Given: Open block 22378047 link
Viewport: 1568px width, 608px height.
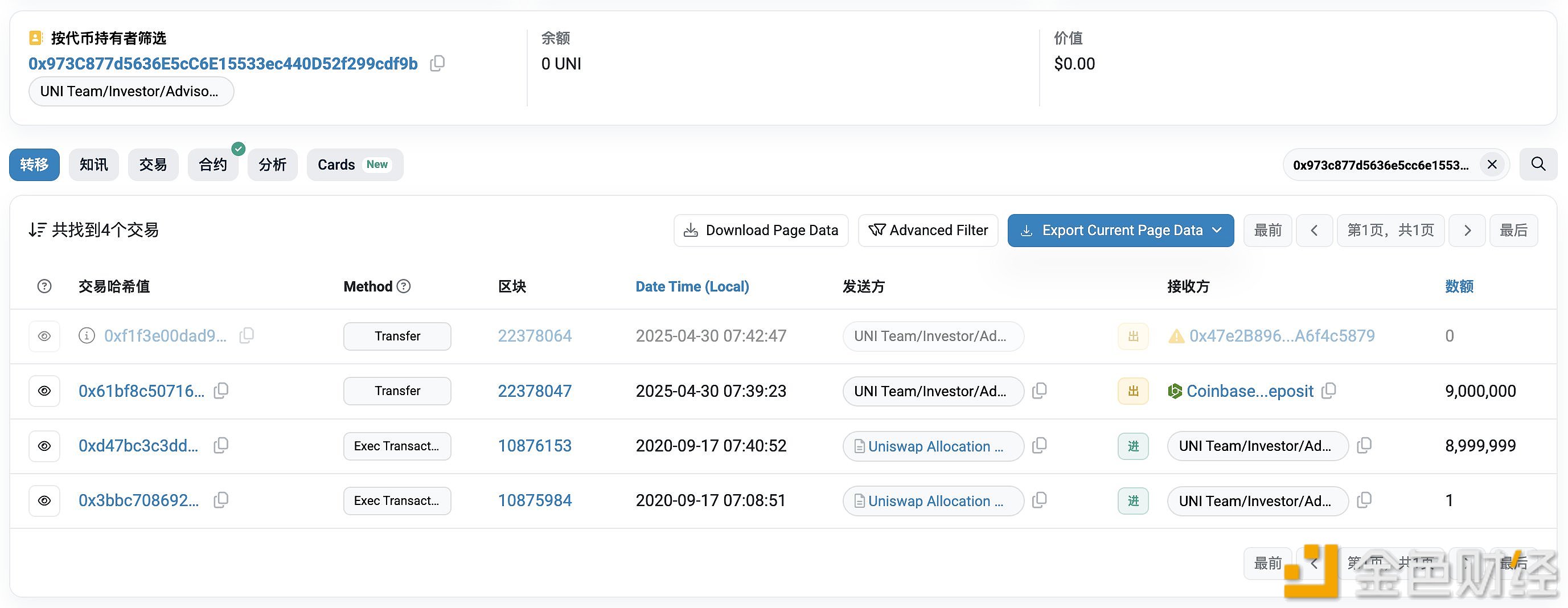Looking at the screenshot, I should coord(535,391).
